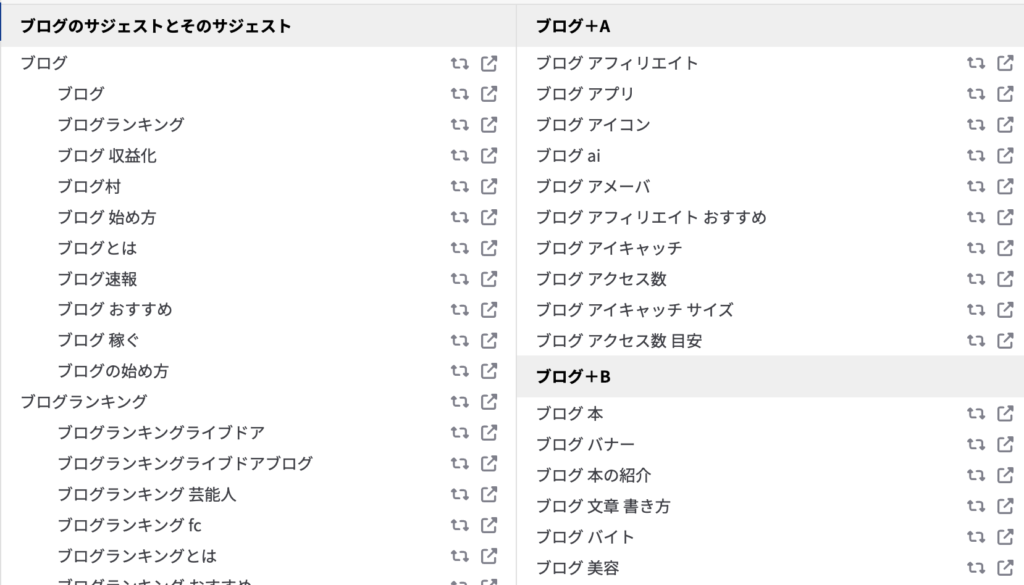This screenshot has height=585, width=1024.
Task: Click the ブログ アイキャッチ サイズ keyword
Action: 634,310
